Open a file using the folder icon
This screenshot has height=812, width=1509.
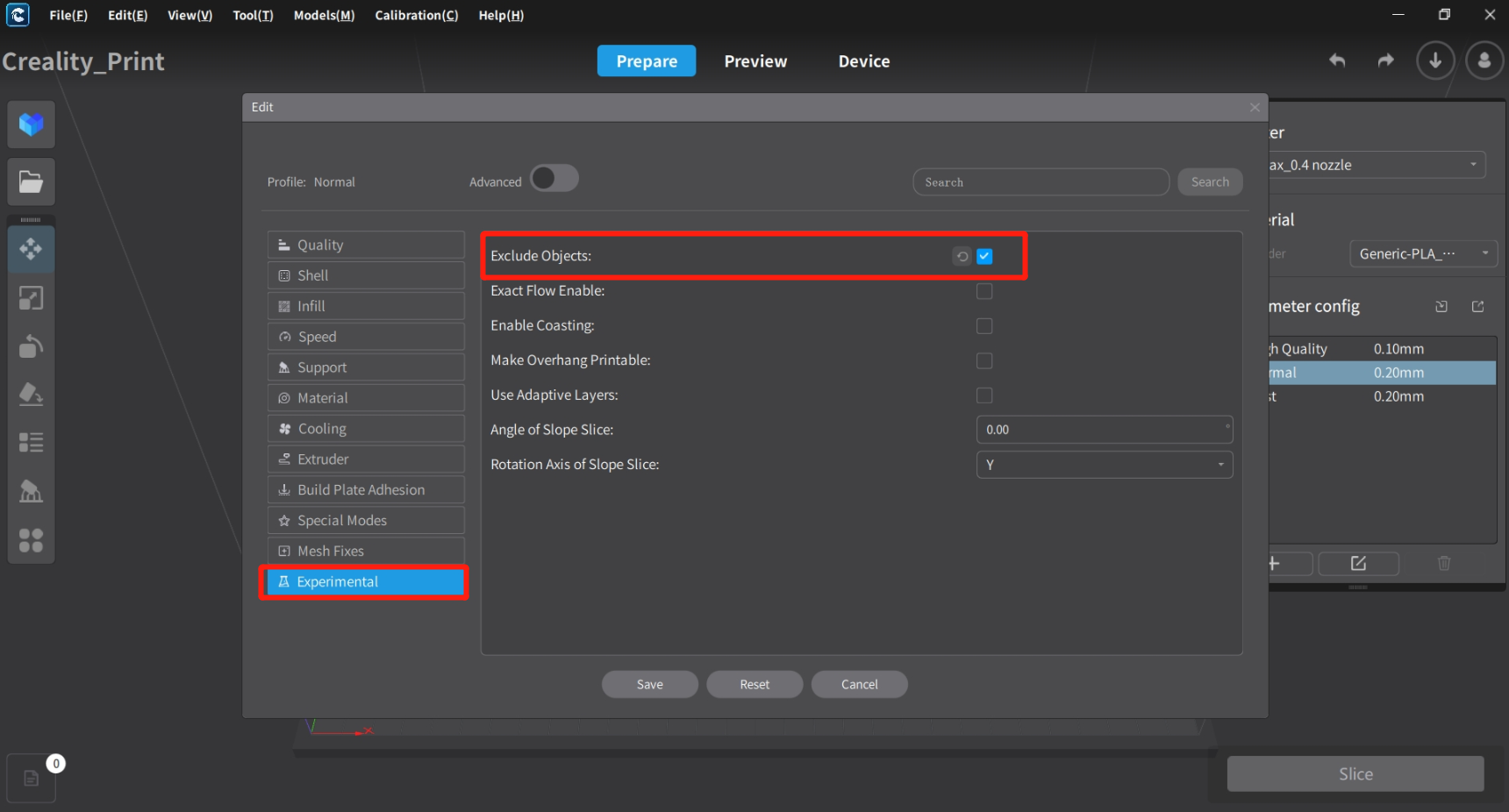pos(31,182)
